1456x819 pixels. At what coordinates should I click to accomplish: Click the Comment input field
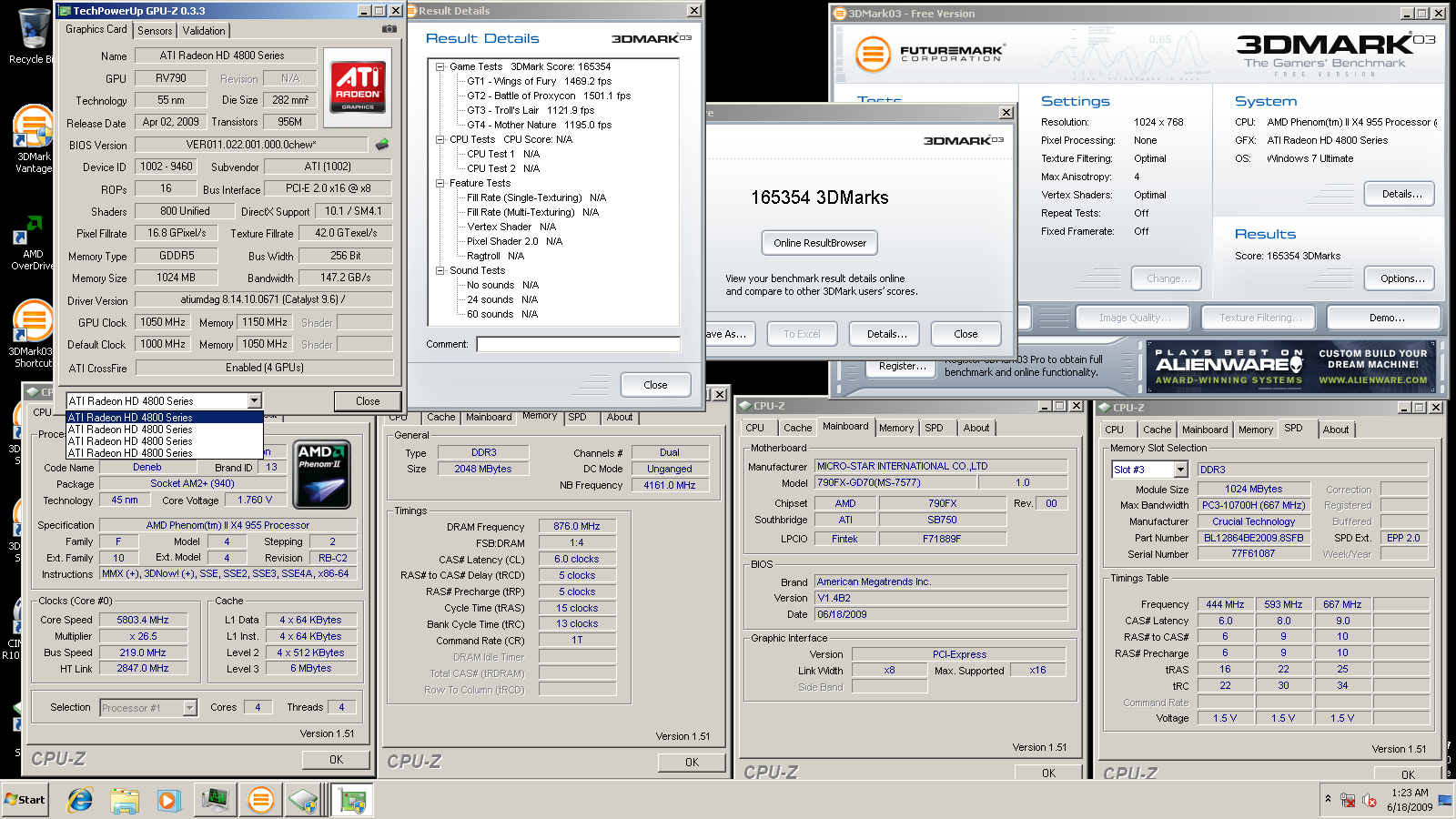coord(578,344)
